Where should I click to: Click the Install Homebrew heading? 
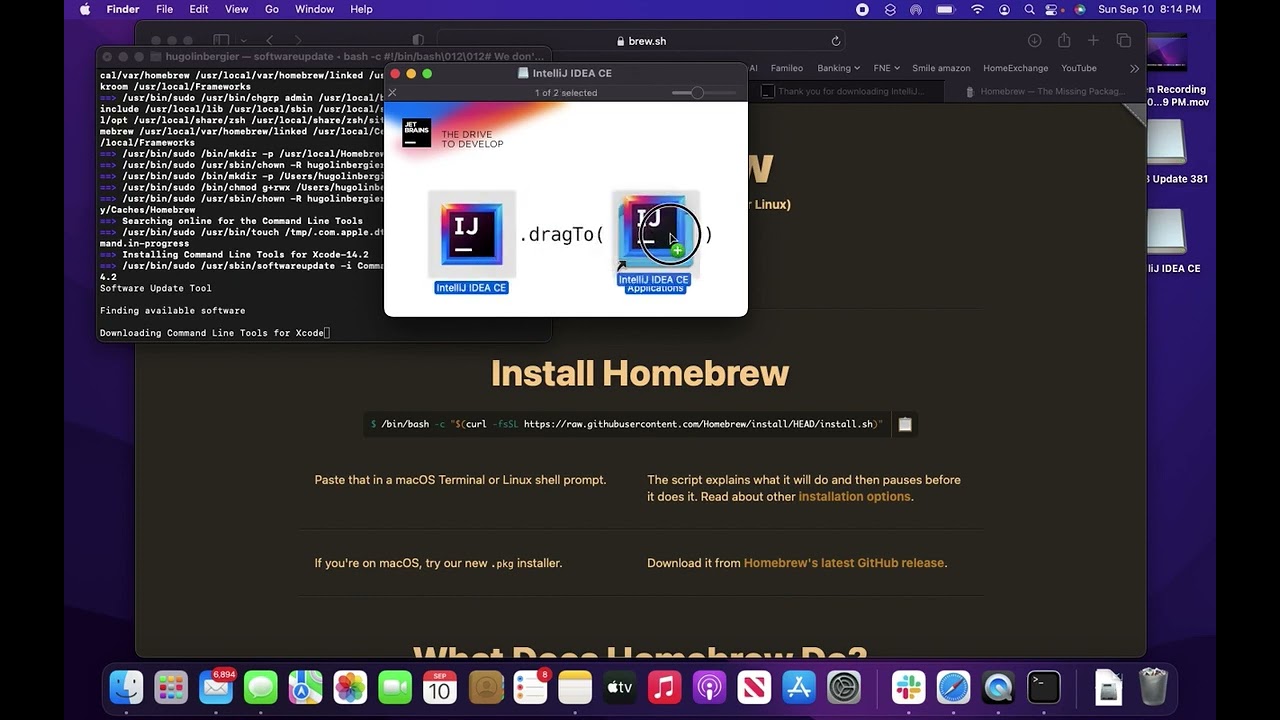640,373
